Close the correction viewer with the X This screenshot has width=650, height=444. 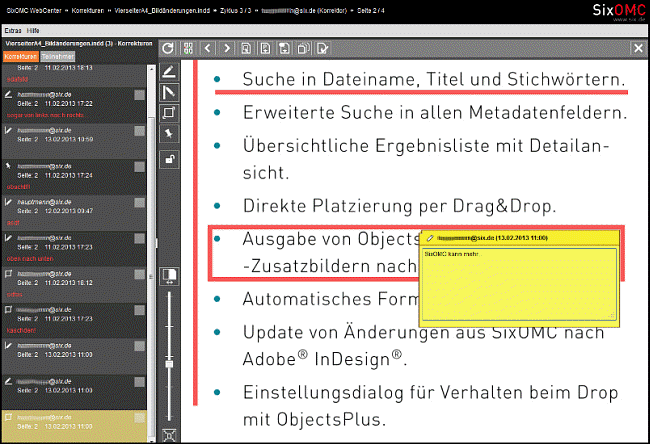coord(638,49)
